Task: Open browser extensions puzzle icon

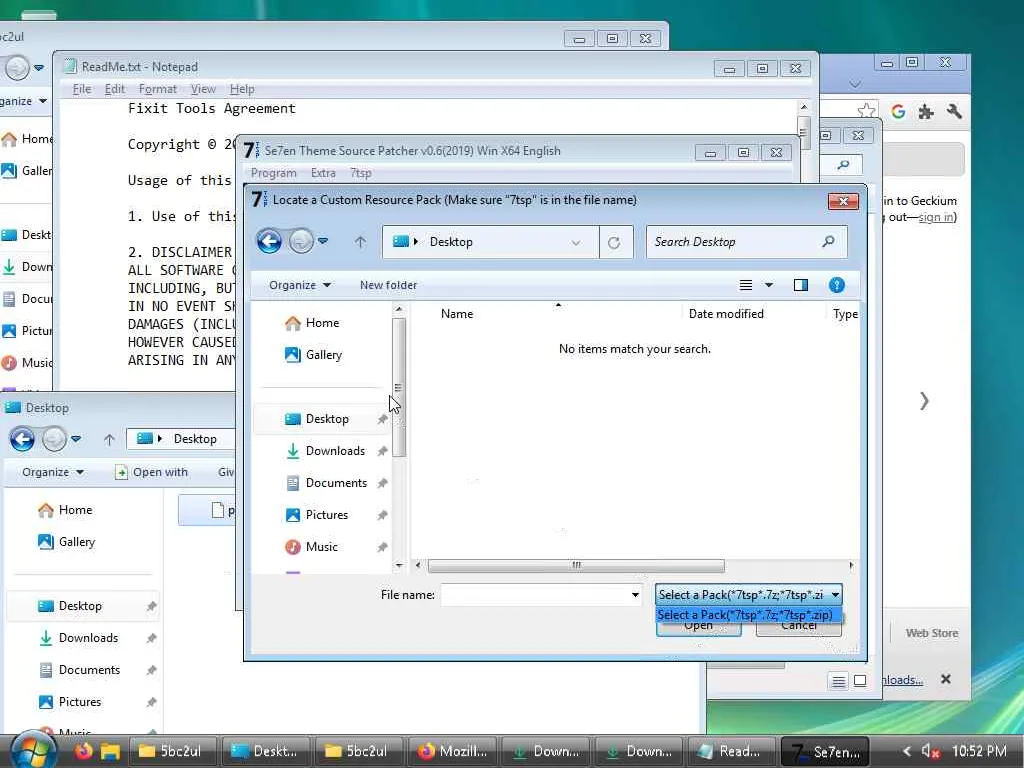Action: click(x=925, y=112)
